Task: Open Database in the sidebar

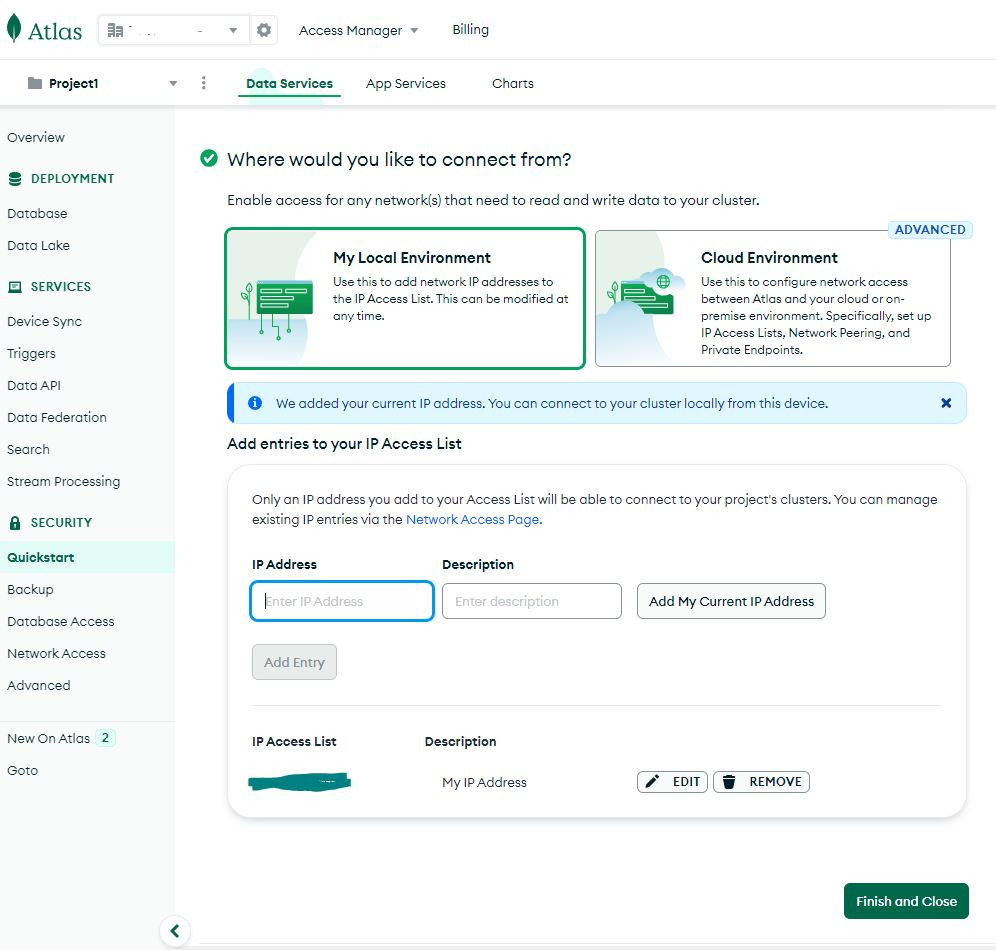Action: pyautogui.click(x=37, y=213)
